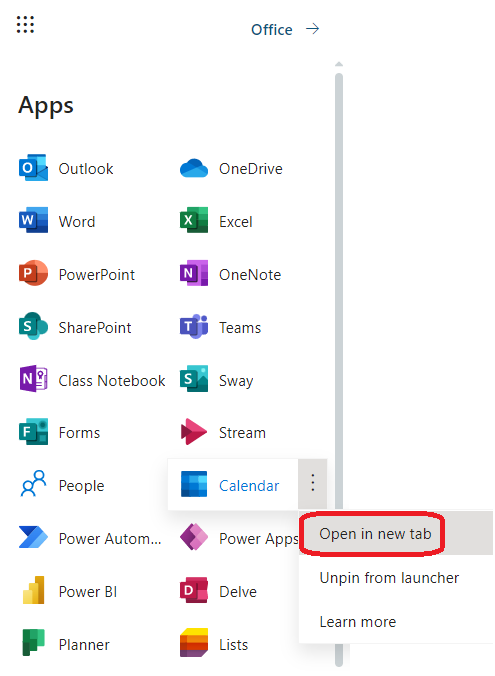The height and width of the screenshot is (676, 495).
Task: Click the scrollbar up arrow
Action: (x=339, y=64)
